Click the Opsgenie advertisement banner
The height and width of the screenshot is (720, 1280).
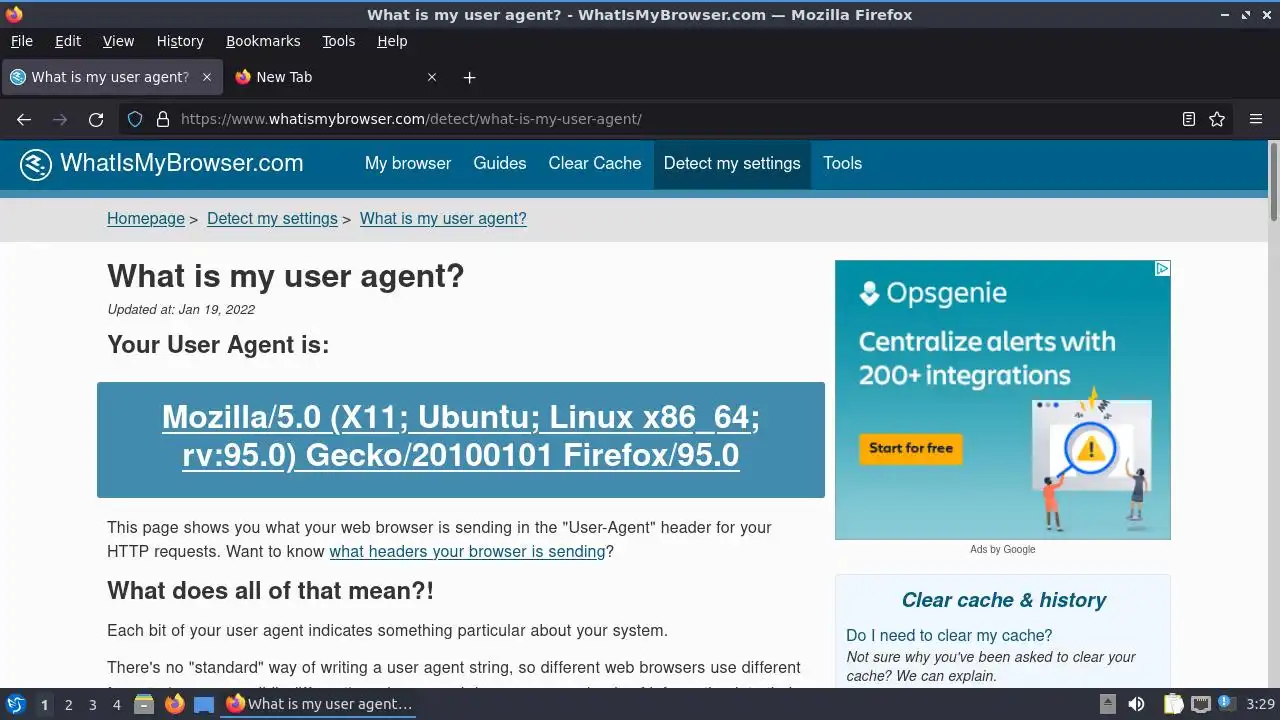pos(1003,400)
